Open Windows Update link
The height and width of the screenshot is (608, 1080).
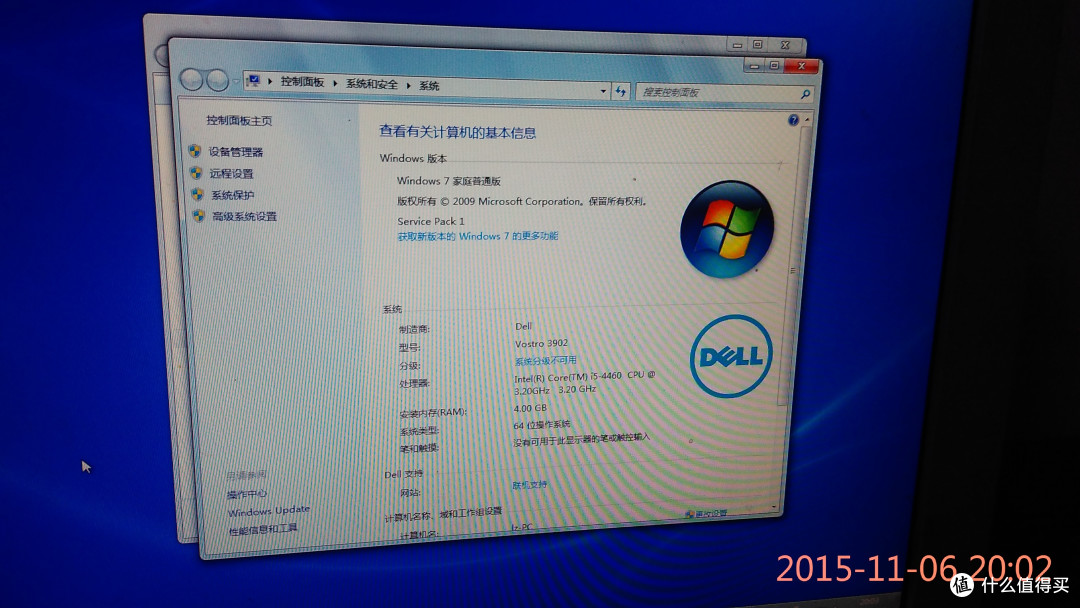269,512
